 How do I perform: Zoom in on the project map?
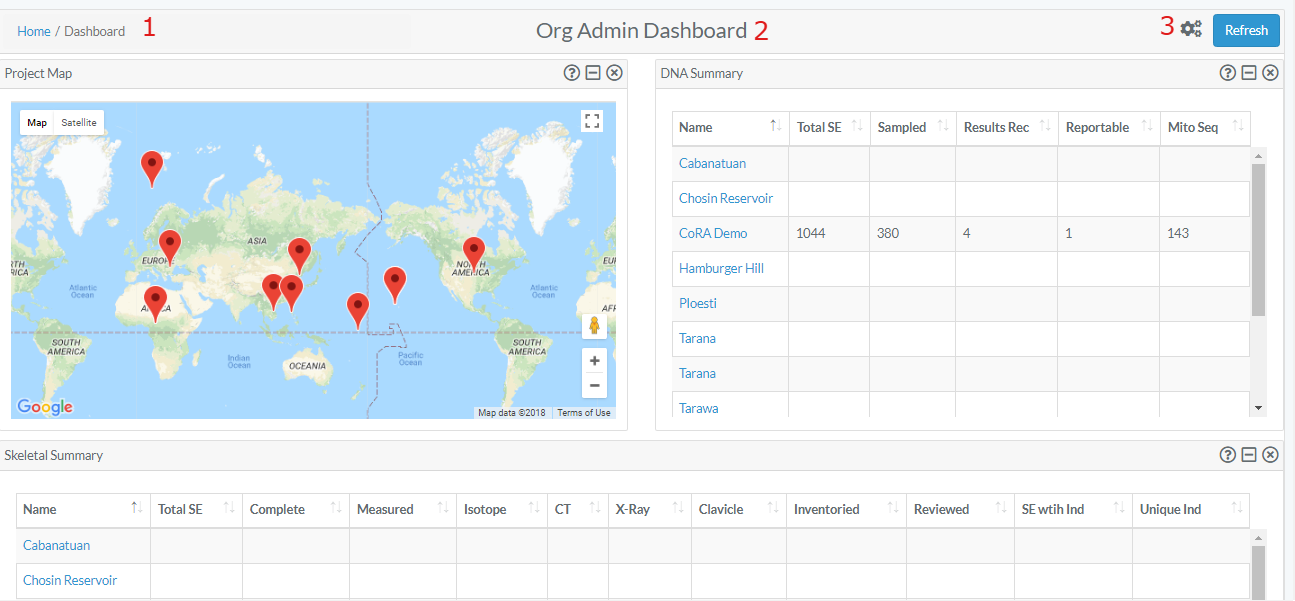pos(594,361)
